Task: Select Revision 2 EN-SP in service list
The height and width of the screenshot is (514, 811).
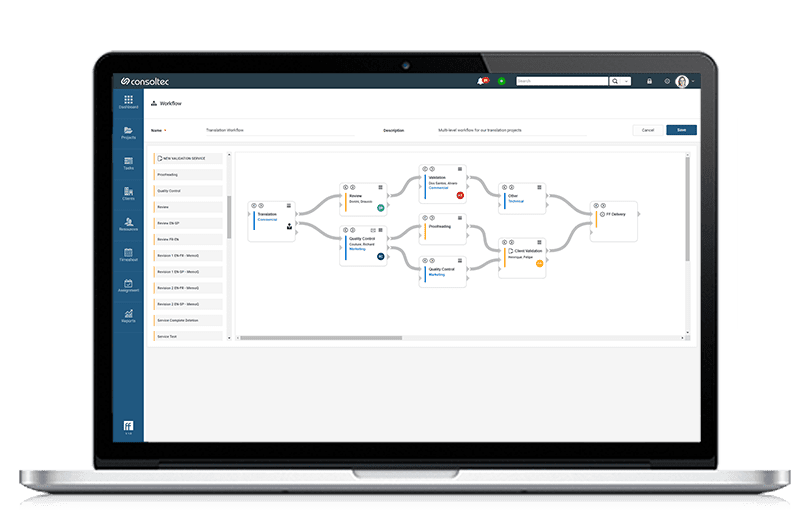Action: tap(188, 304)
